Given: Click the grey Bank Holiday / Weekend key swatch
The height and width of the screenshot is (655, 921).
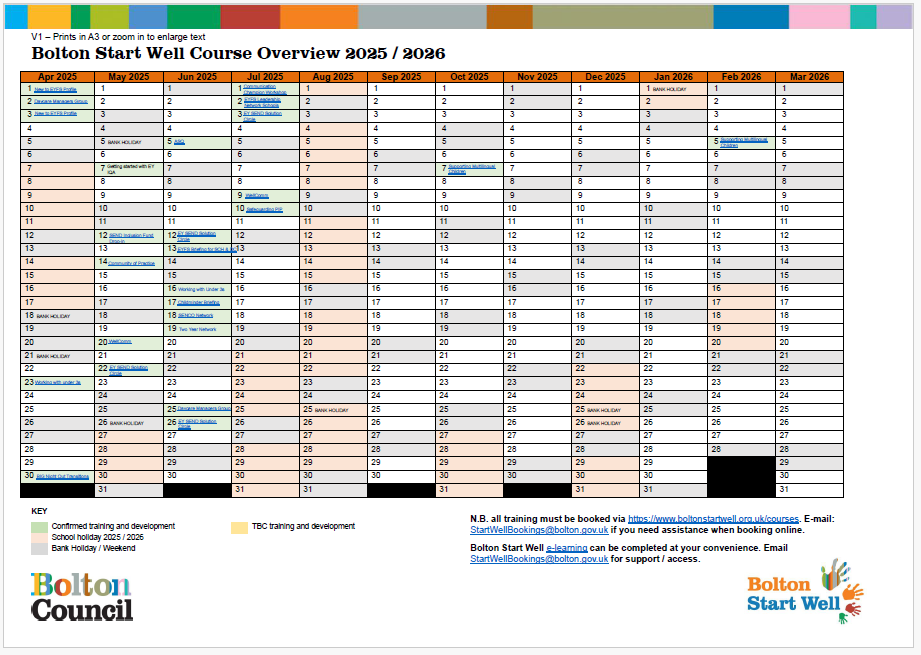Looking at the screenshot, I should (x=39, y=549).
